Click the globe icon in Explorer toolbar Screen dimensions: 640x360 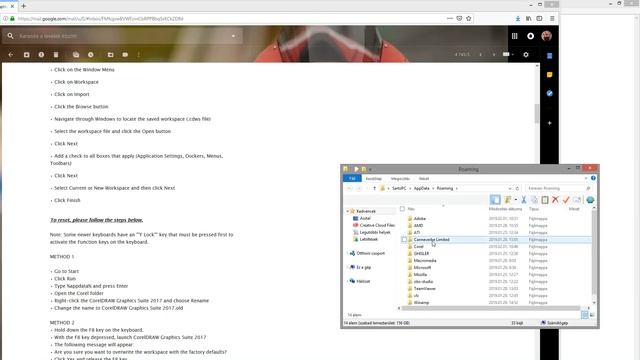590,200
